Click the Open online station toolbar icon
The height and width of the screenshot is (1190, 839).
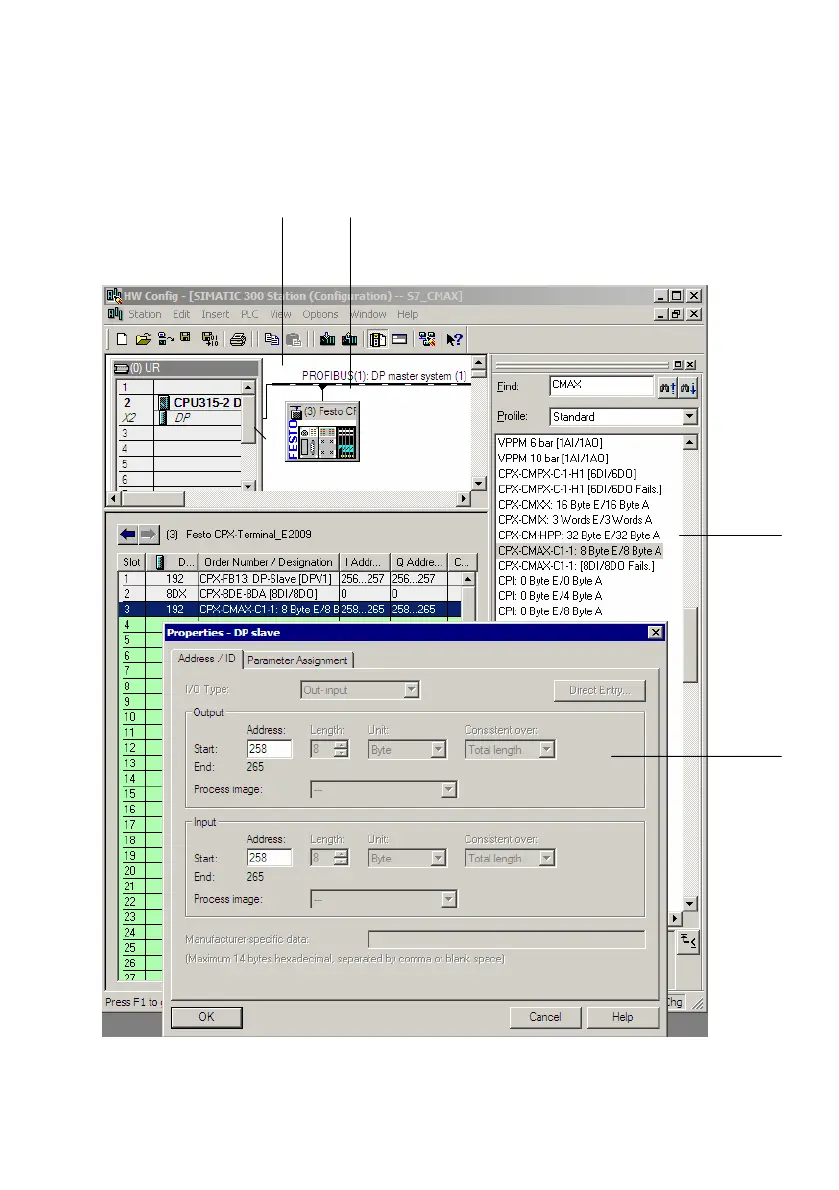coord(165,339)
